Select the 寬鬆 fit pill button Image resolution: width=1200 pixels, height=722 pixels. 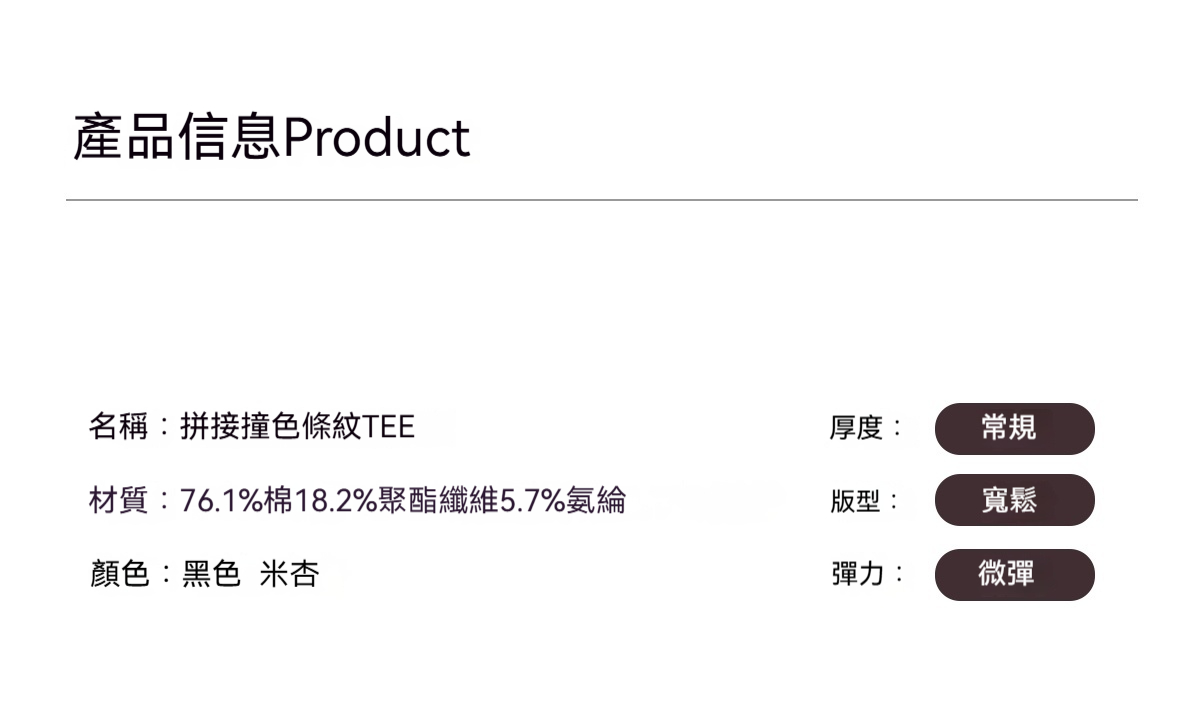coord(1014,500)
